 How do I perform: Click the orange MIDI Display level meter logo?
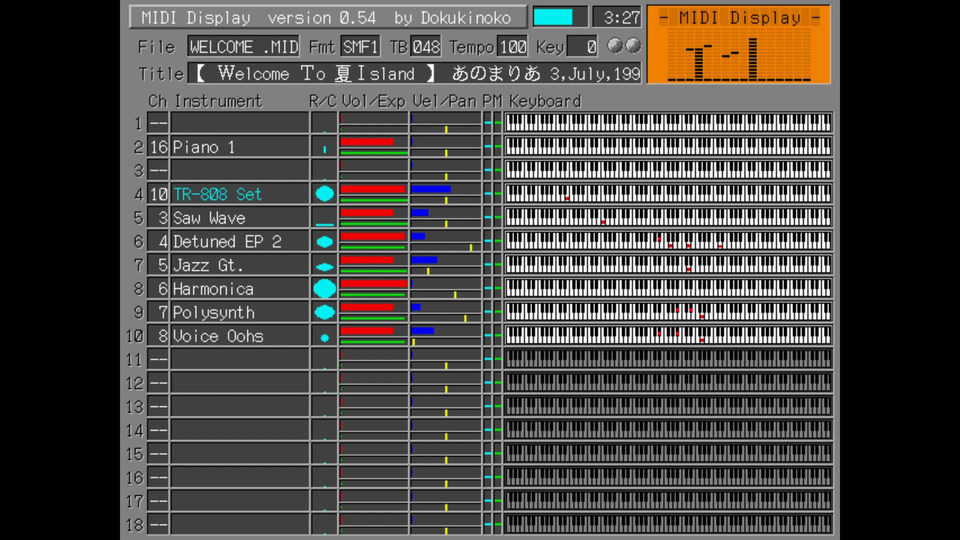(x=738, y=45)
